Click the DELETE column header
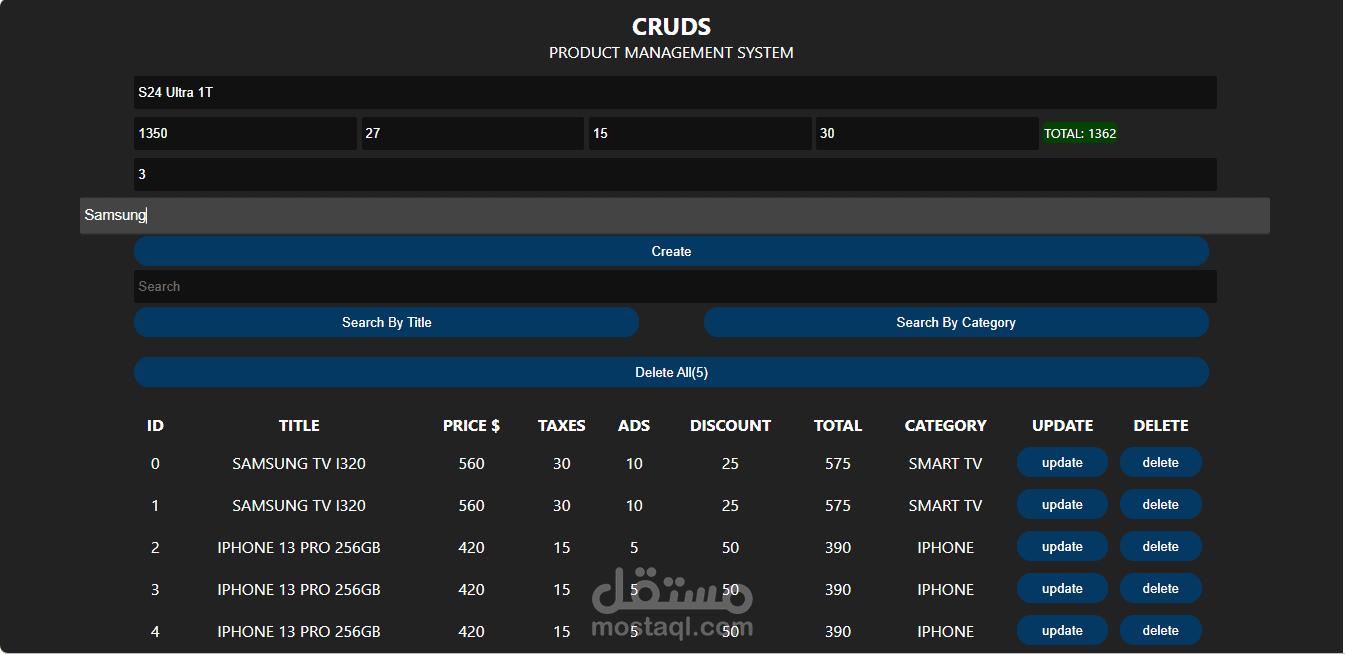Screen dimensions: 1345x654 click(1160, 425)
